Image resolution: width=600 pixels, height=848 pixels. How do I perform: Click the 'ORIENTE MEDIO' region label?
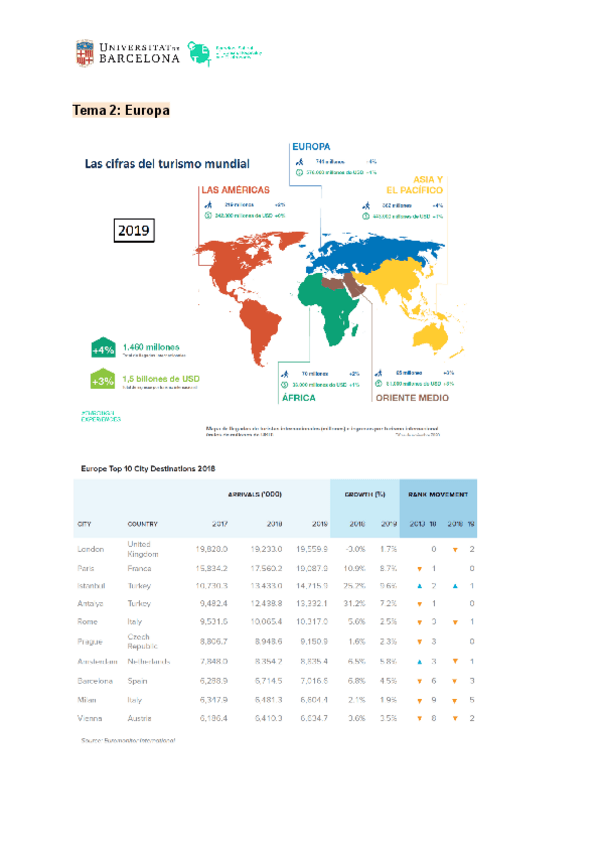412,398
